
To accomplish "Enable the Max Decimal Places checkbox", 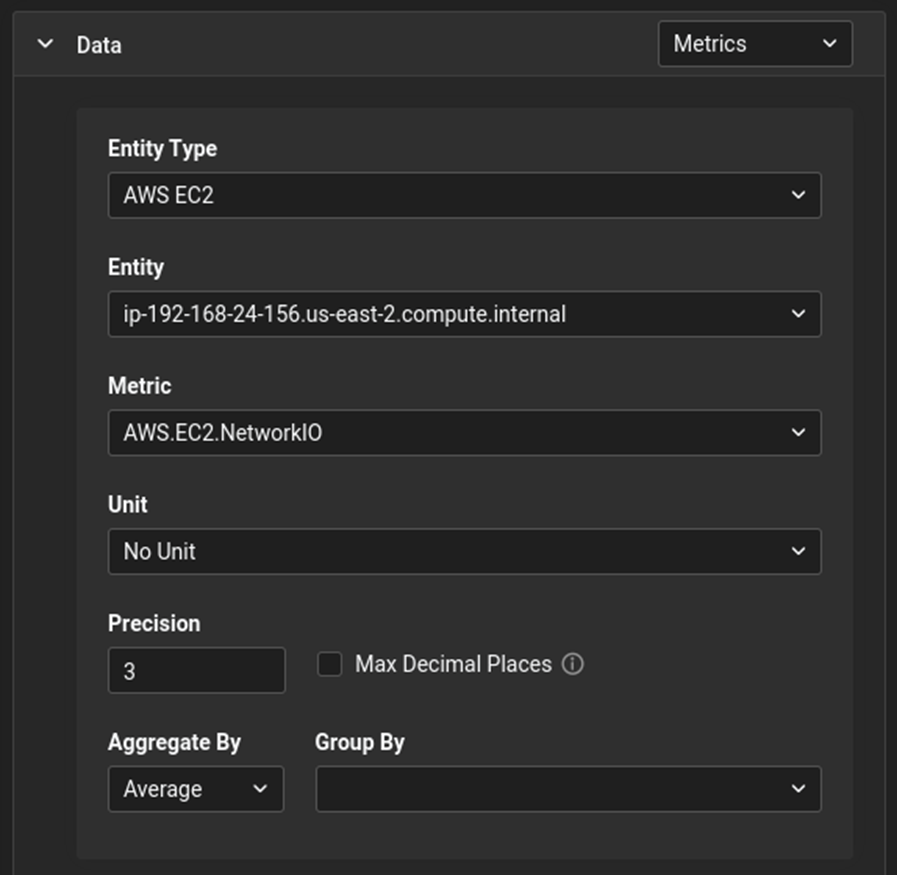I will tap(330, 664).
